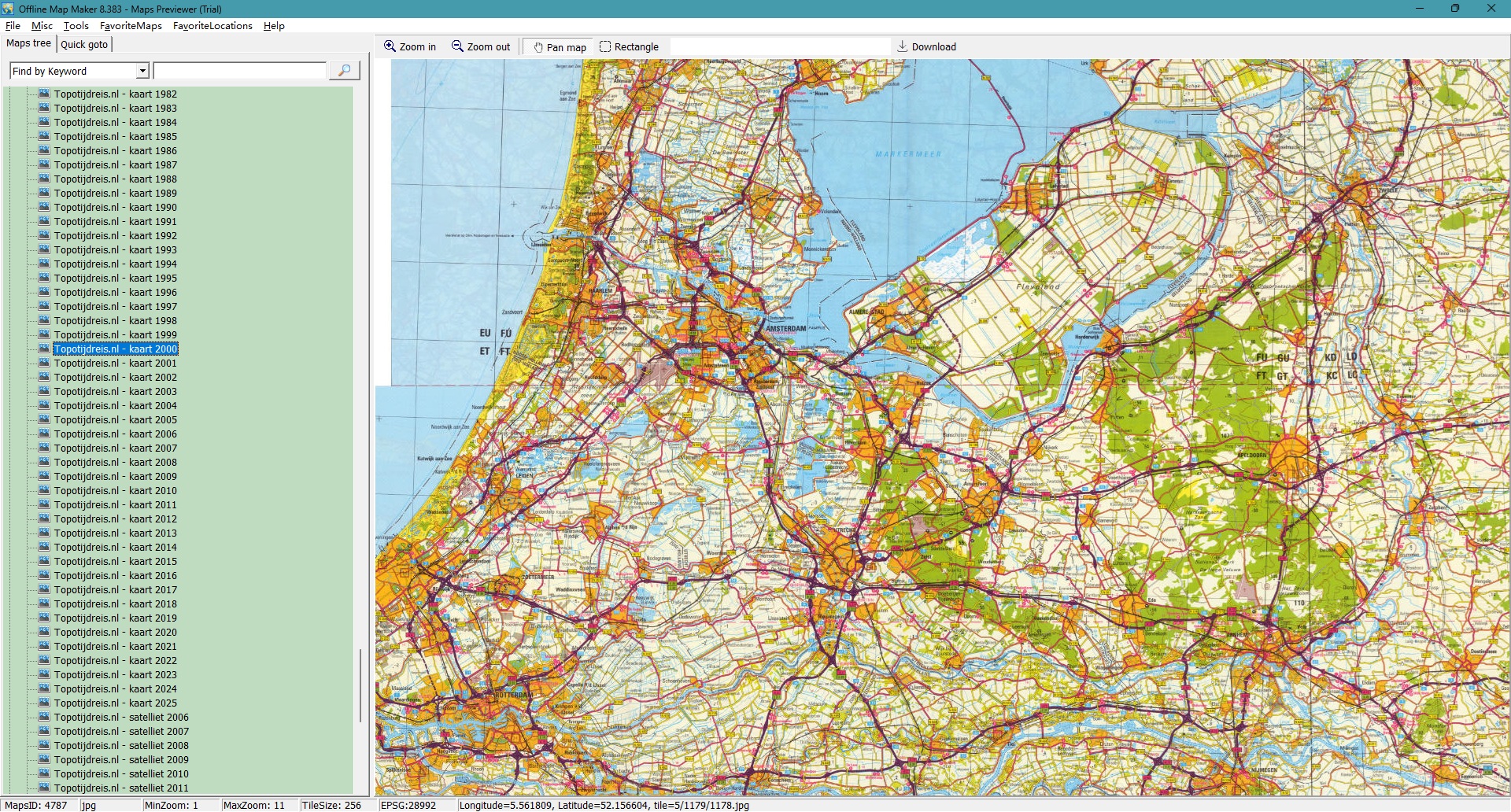Activate the Pan map hand tool
1511x812 pixels.
[538, 47]
